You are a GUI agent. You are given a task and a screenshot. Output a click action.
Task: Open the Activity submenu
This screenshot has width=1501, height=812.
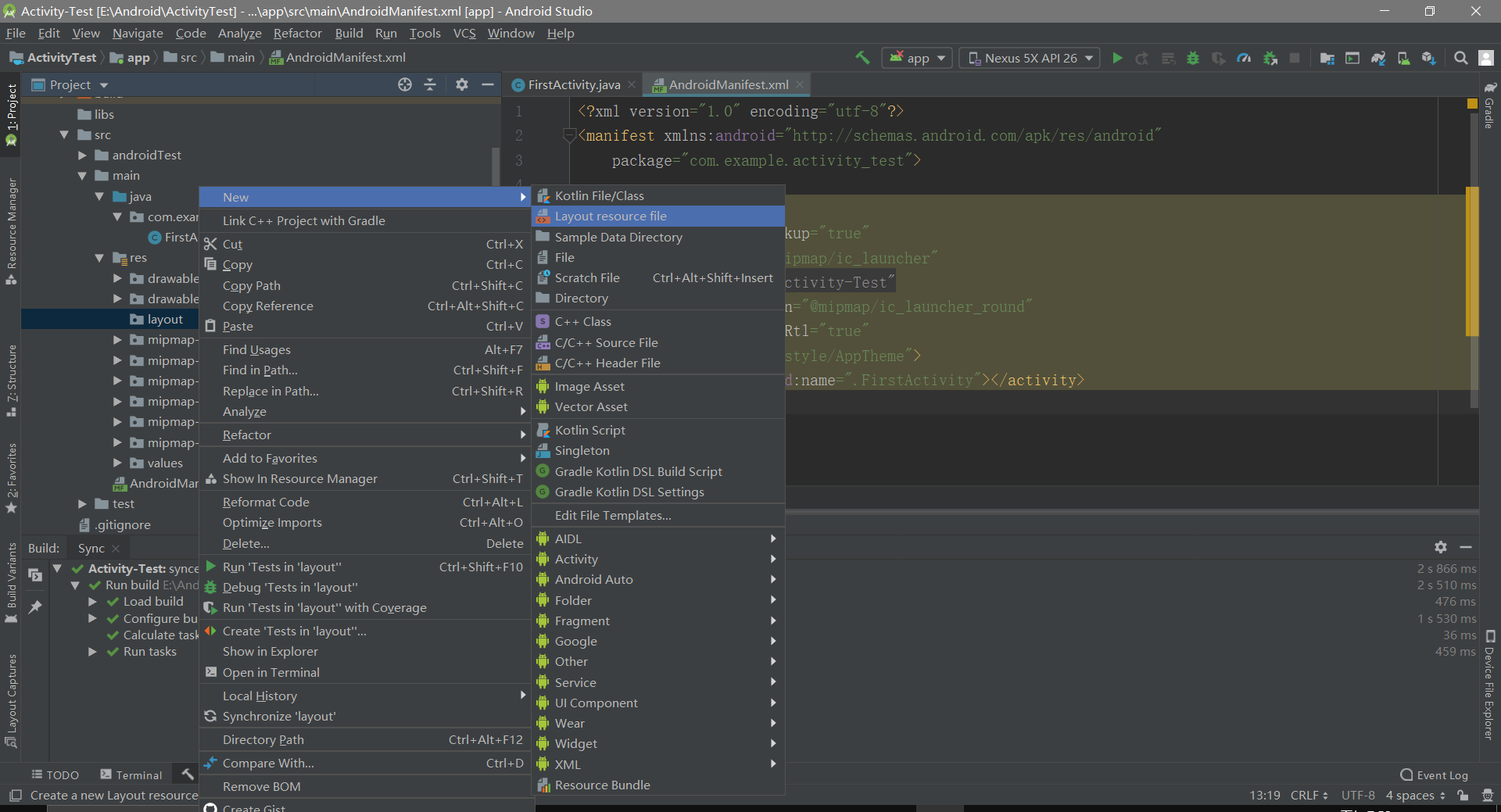click(x=658, y=560)
